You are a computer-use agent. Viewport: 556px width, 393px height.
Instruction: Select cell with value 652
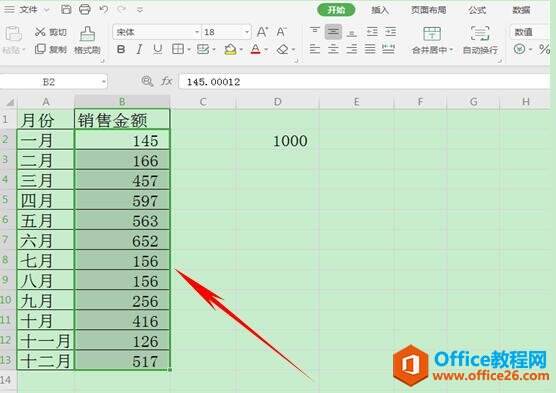coord(122,240)
